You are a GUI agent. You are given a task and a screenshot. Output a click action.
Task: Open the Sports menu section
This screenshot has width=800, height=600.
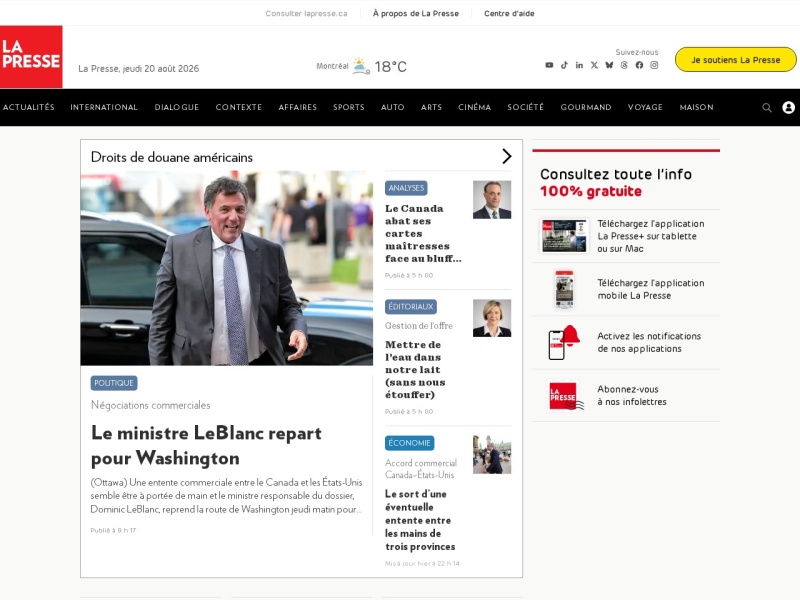348,107
